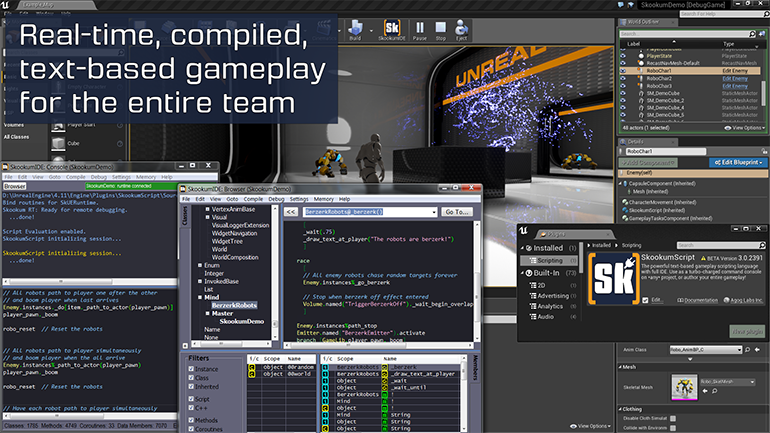770x433 pixels.
Task: Toggle Disable Cloth Simulation checkbox
Action: [673, 418]
